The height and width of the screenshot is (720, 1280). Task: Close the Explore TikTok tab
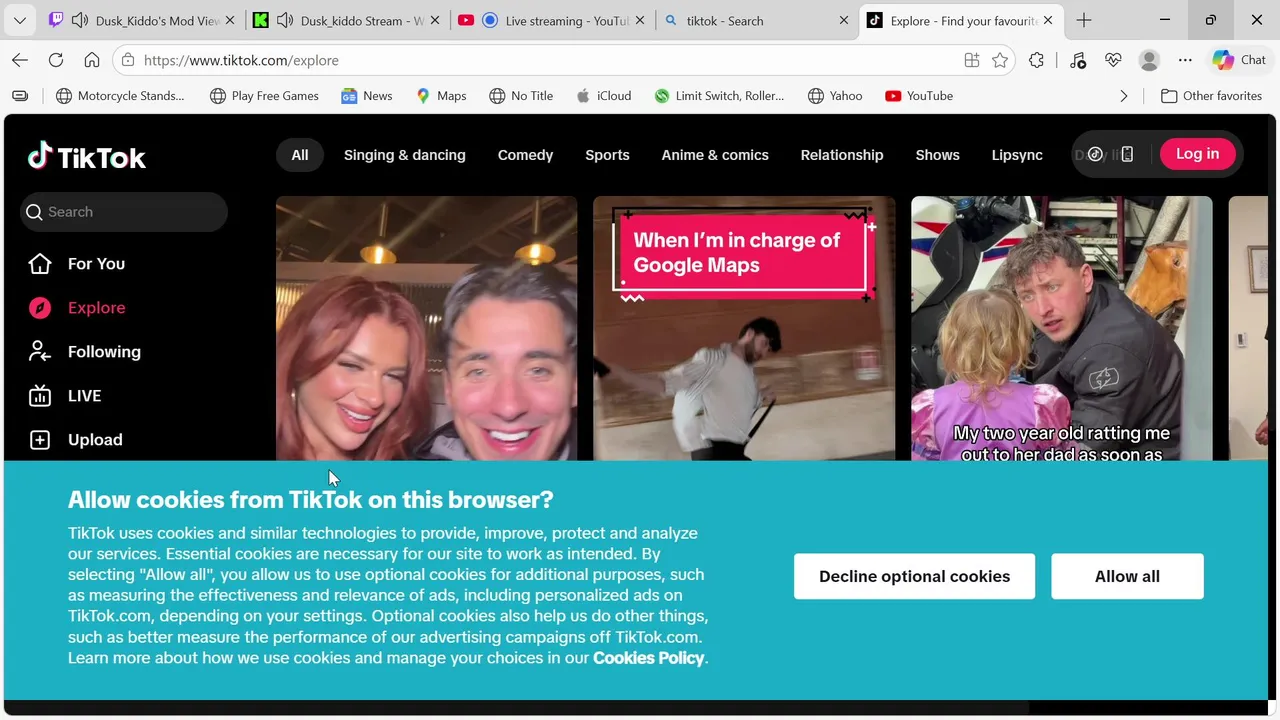[1048, 20]
